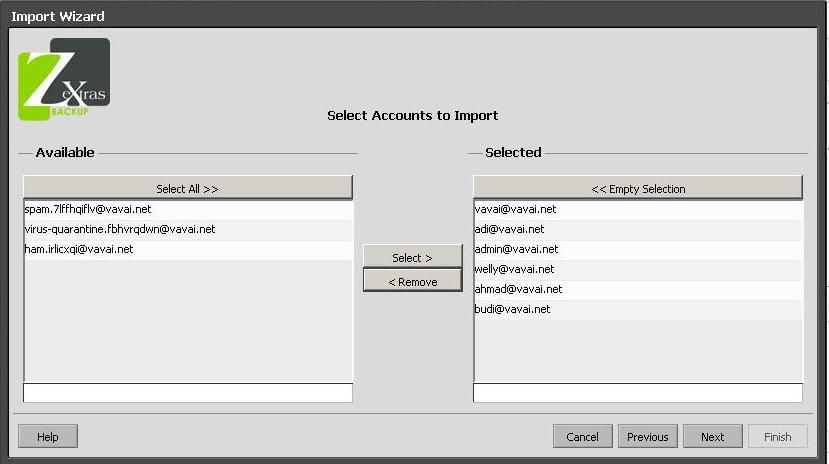This screenshot has width=829, height=464.
Task: Click the ZeXtras Backup logo
Action: point(64,79)
